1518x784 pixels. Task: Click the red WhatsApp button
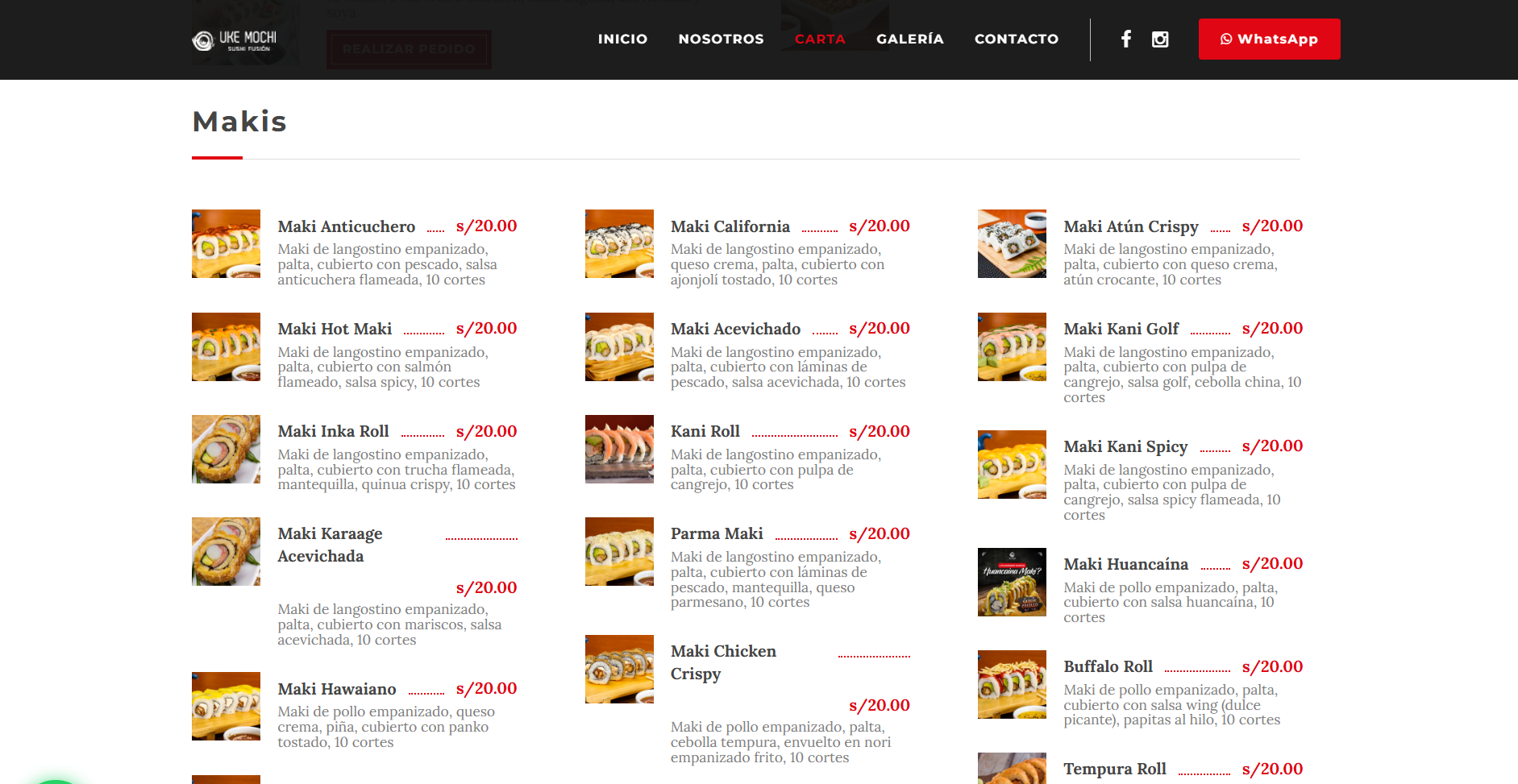click(1270, 39)
